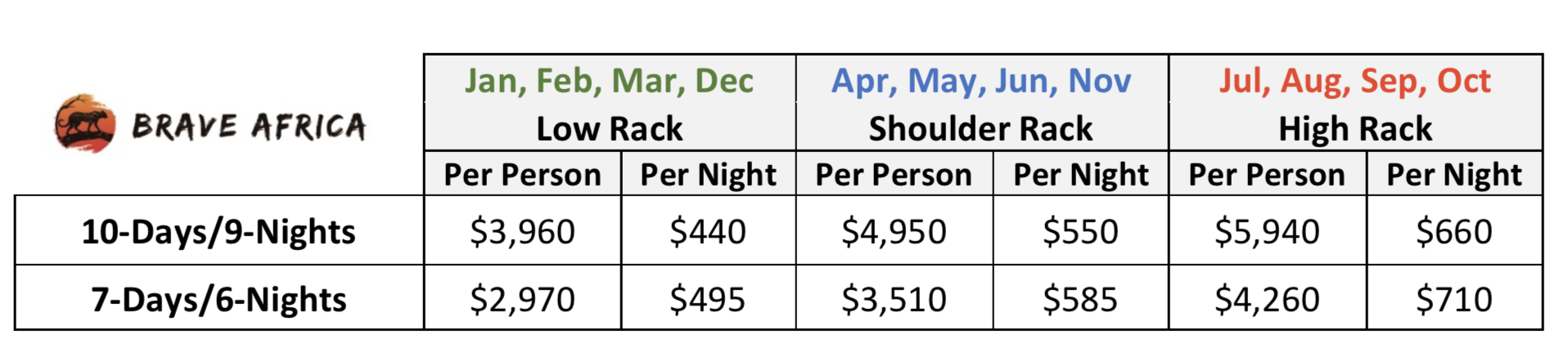Click the Shoulder Rack label

980,129
